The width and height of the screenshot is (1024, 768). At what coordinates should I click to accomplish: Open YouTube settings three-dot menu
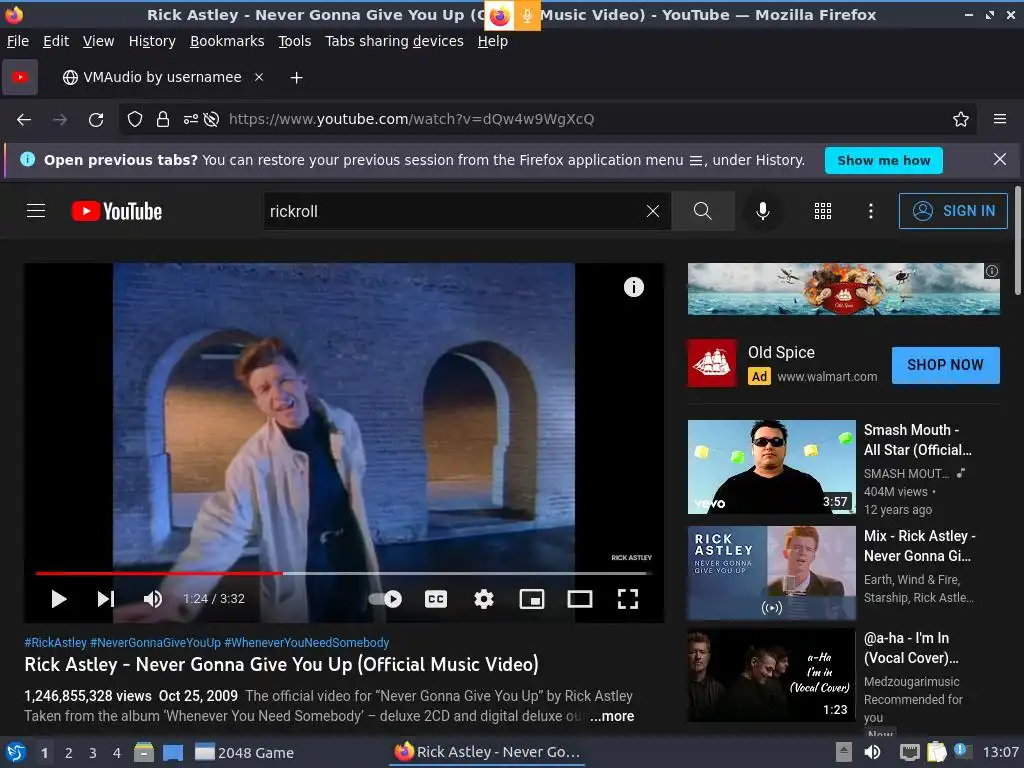(871, 211)
